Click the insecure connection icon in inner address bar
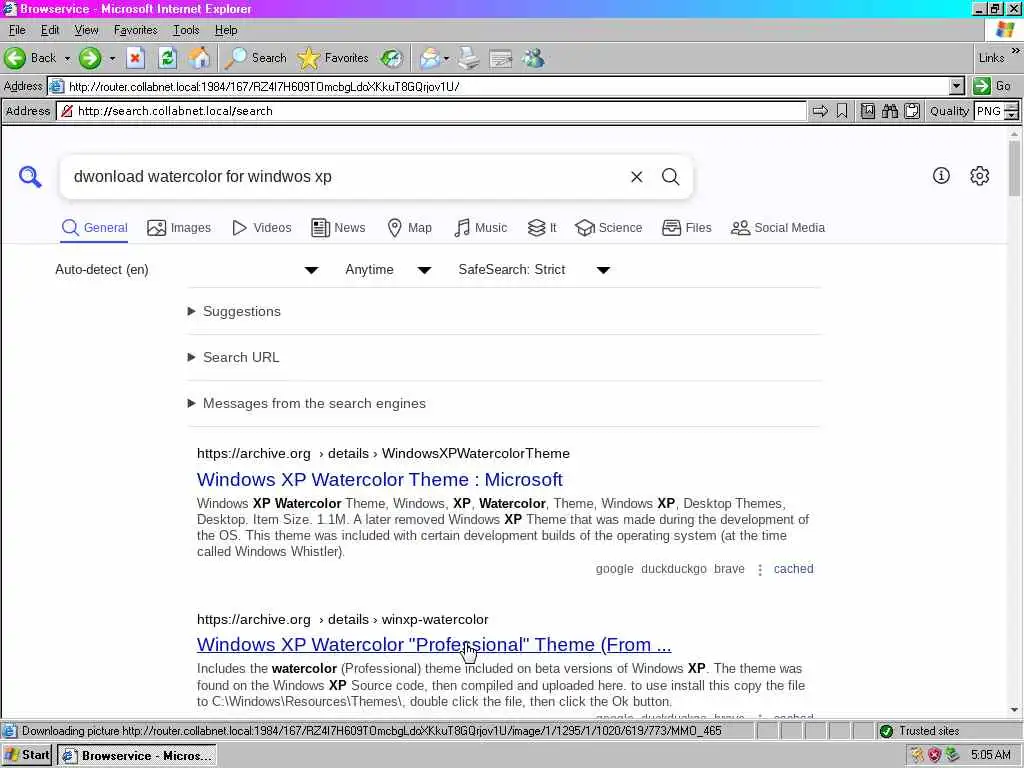The image size is (1024, 768). [66, 111]
